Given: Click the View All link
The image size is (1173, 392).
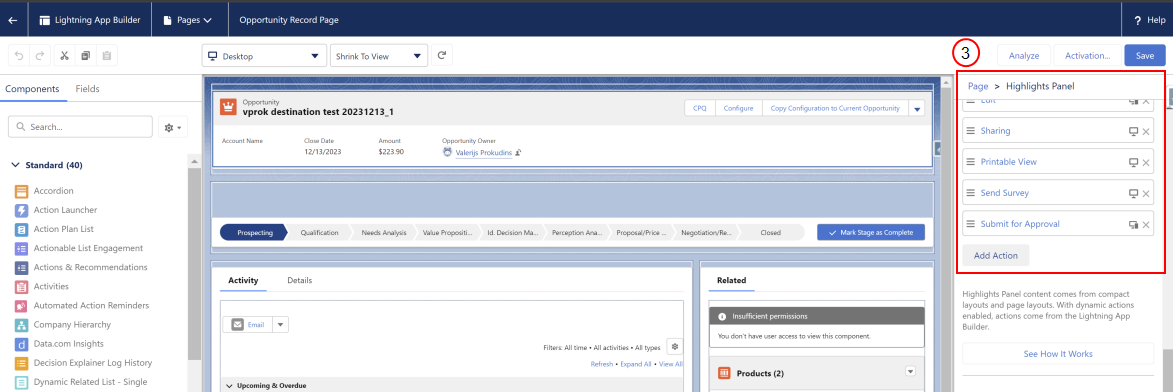Looking at the screenshot, I should point(670,364).
